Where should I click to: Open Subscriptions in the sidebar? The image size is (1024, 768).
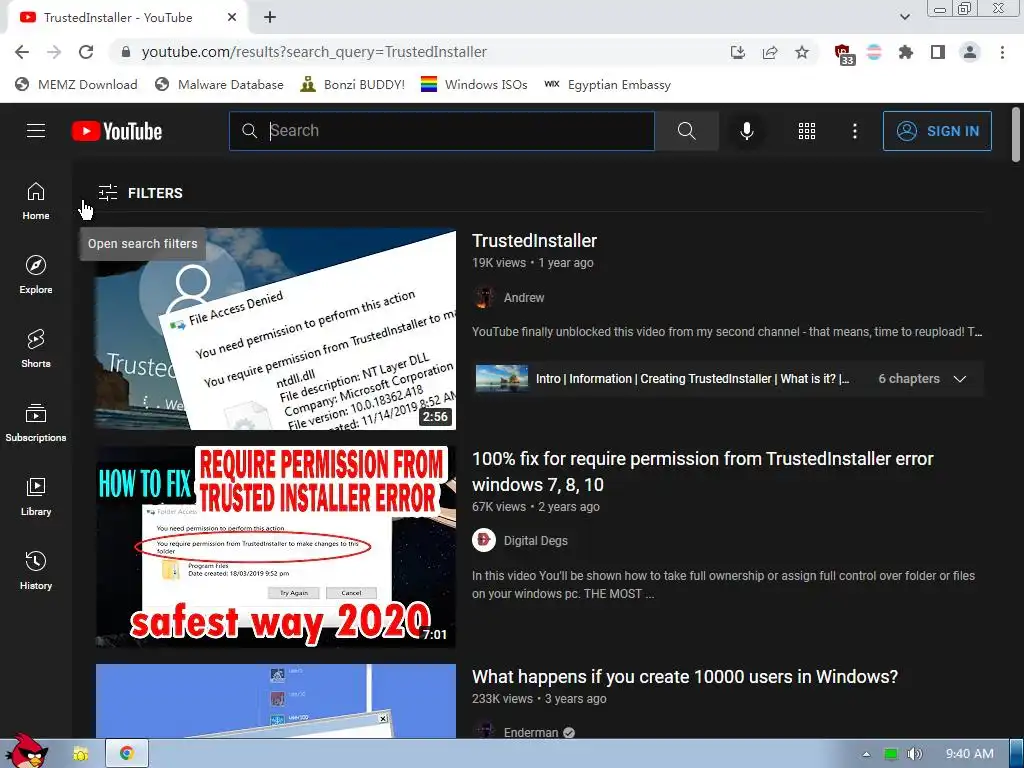36,423
